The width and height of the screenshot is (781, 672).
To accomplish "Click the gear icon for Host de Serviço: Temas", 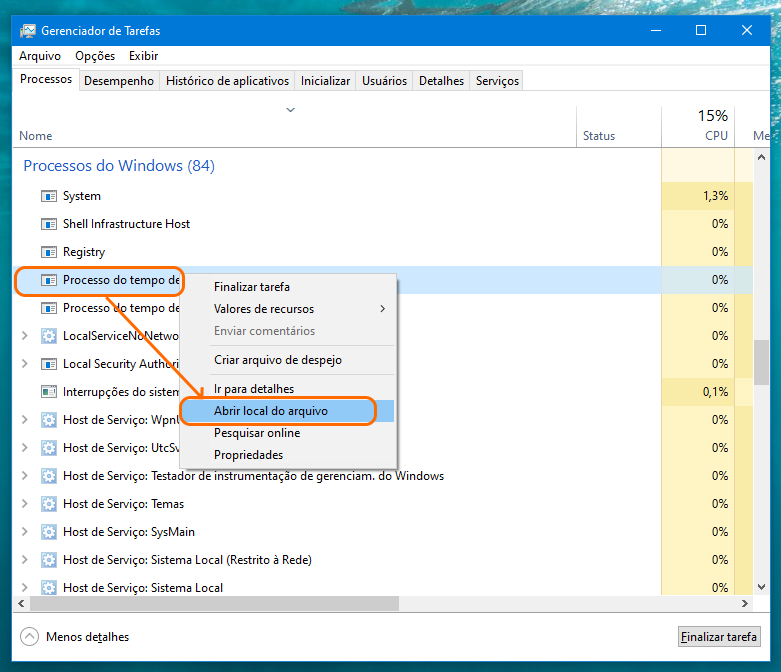I will [48, 504].
